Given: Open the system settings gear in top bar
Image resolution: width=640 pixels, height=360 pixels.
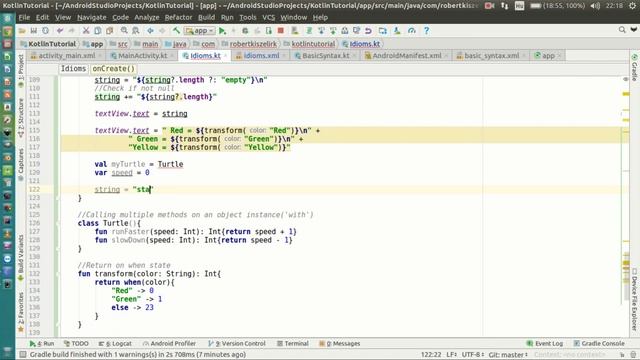Looking at the screenshot, I should (x=632, y=6).
